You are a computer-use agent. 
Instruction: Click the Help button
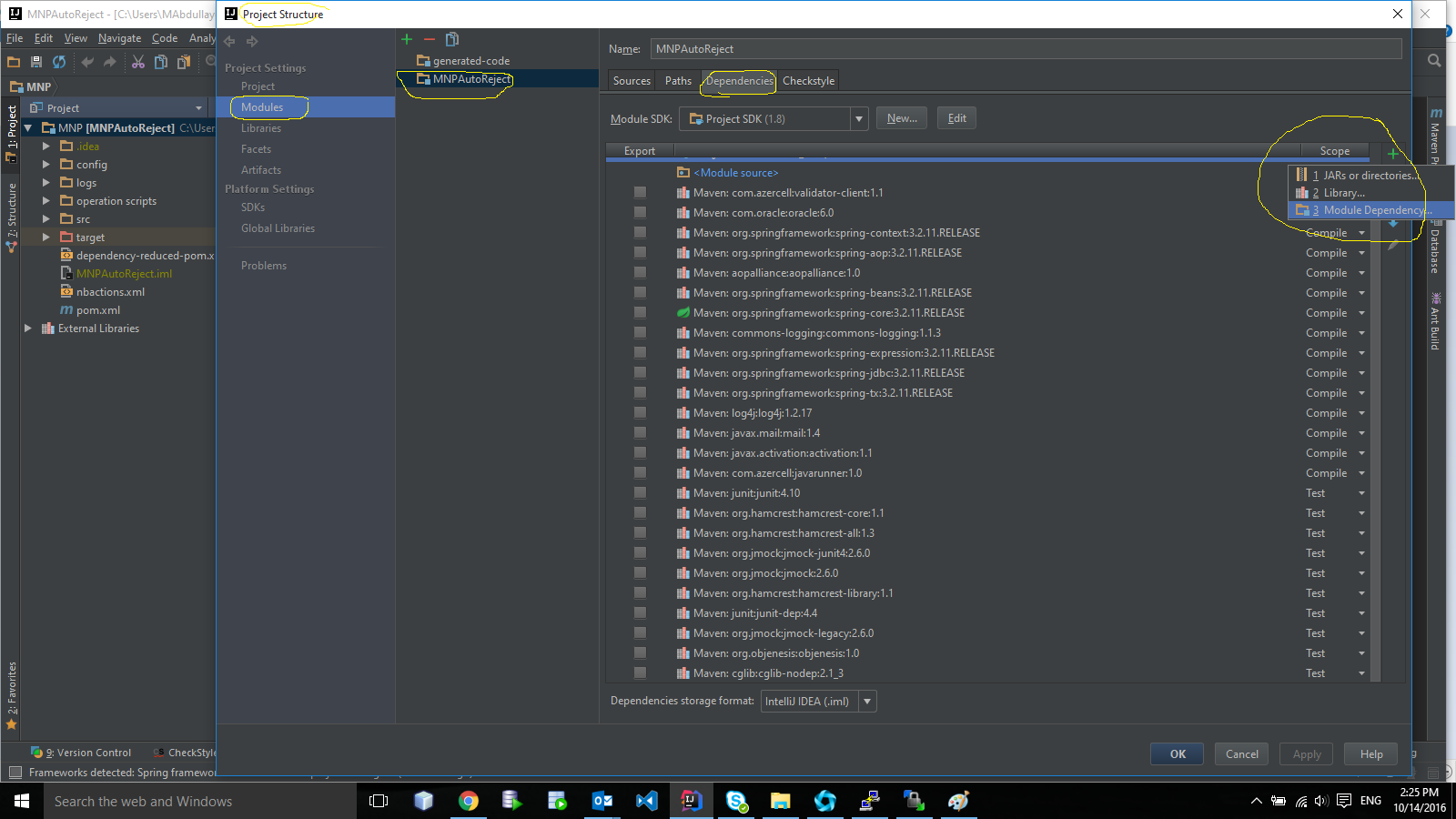pos(1371,754)
